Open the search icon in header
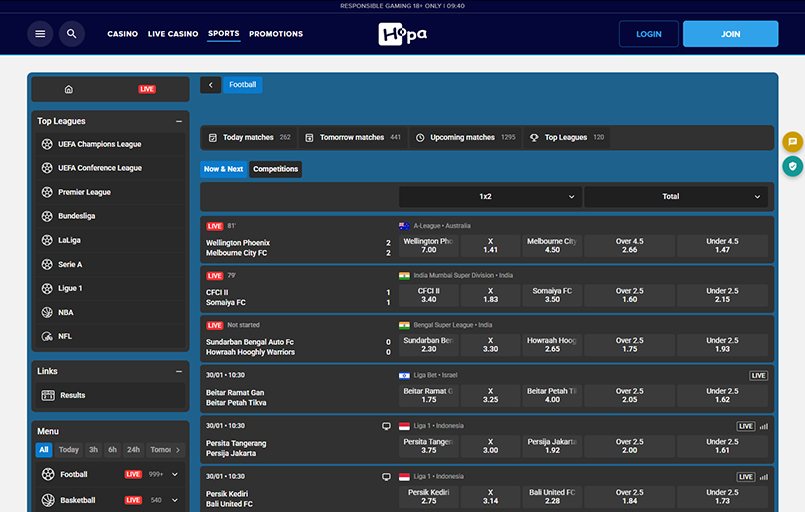Screen dimensions: 805x512 tap(72, 34)
